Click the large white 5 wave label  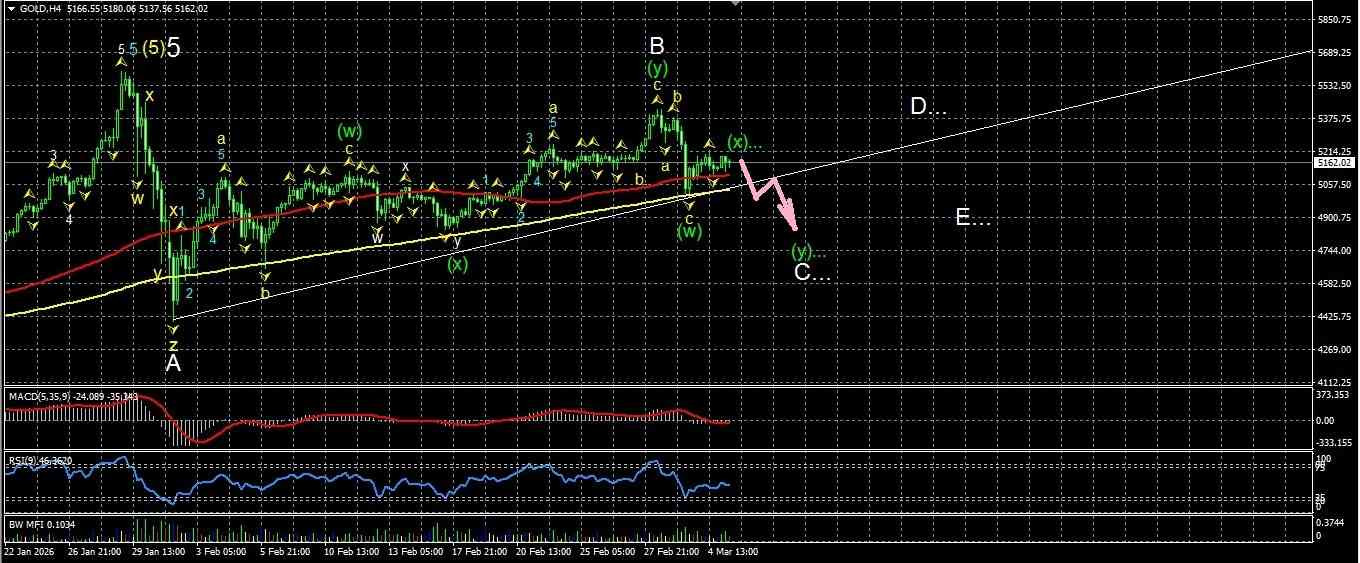click(174, 46)
